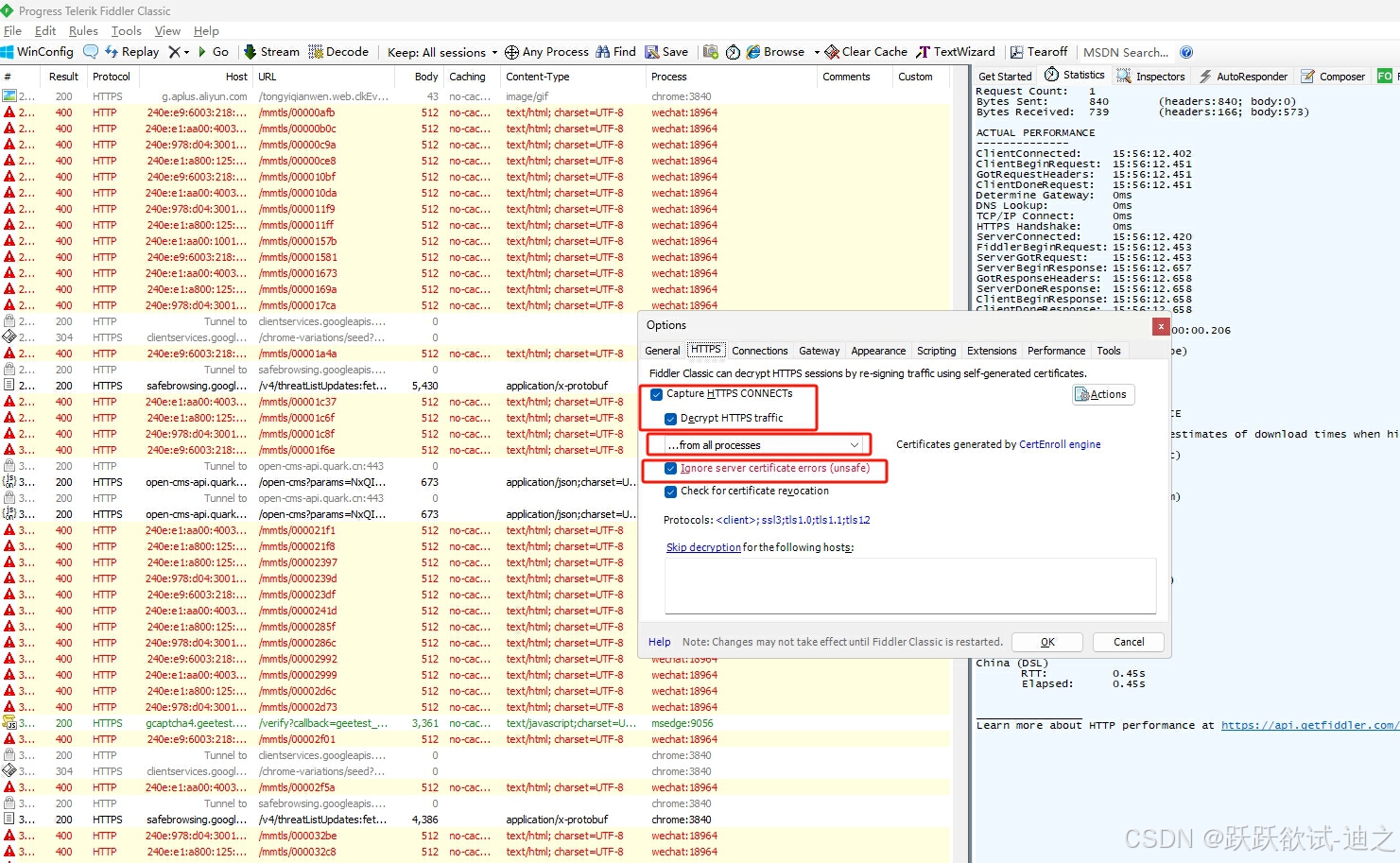1400x863 pixels.
Task: Open the Help menu in menu bar
Action: tap(206, 30)
